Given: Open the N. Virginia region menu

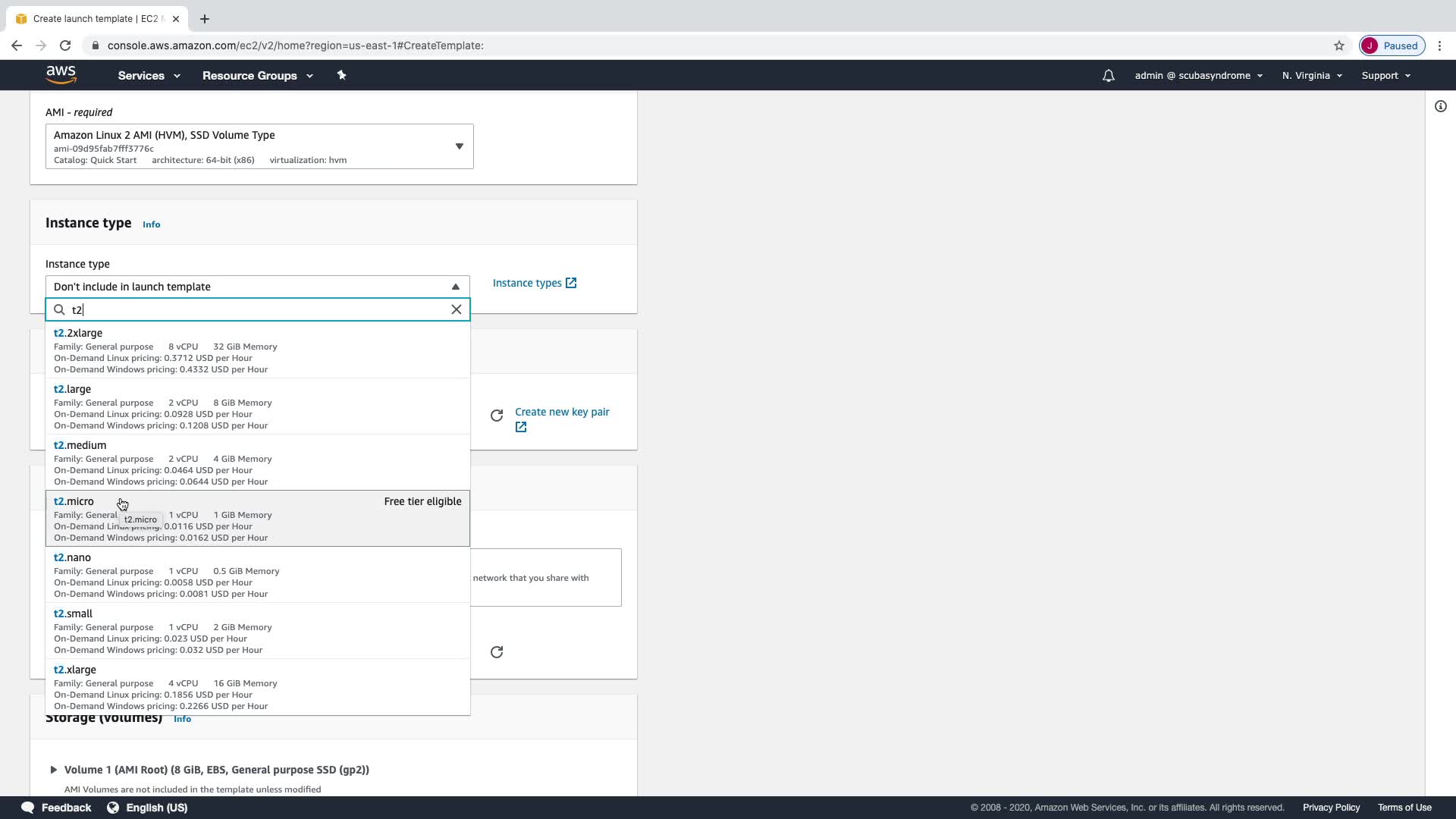Looking at the screenshot, I should 1311,76.
